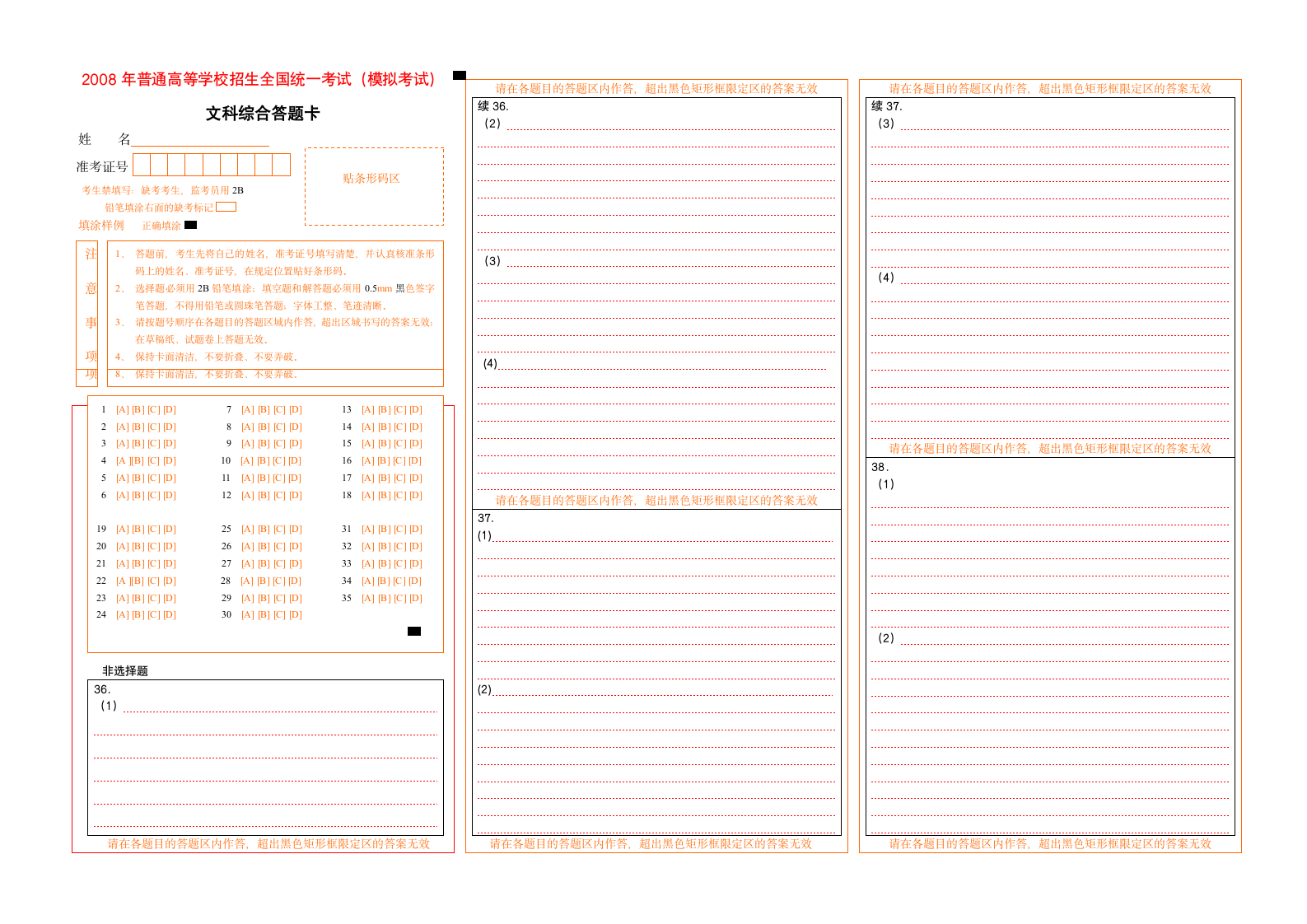Fill bubble [A] for question 33
The image size is (1307, 924).
point(367,563)
